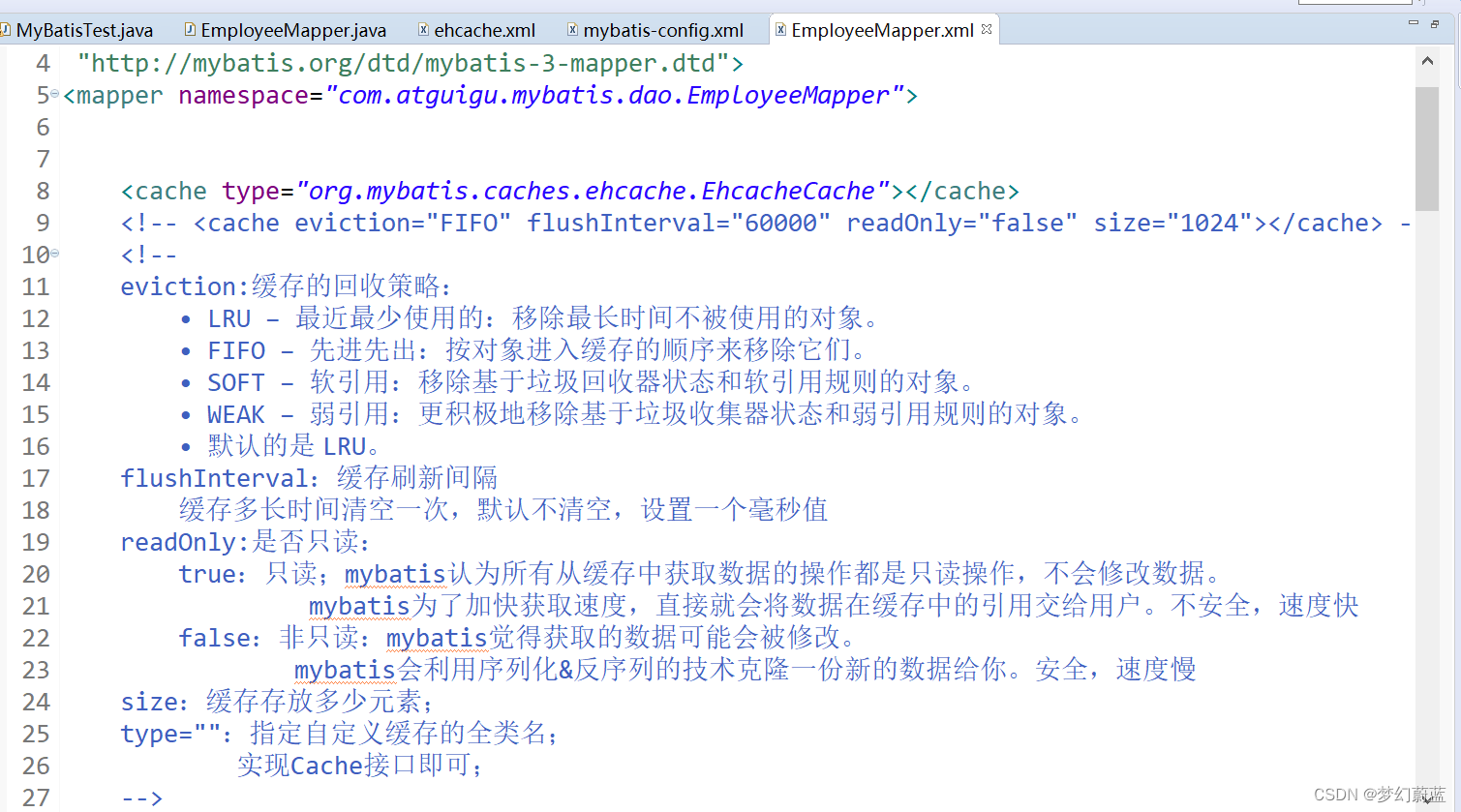Place cursor in the mybatis-3-mapper.dtd URL
The height and width of the screenshot is (812, 1461).
click(x=403, y=64)
